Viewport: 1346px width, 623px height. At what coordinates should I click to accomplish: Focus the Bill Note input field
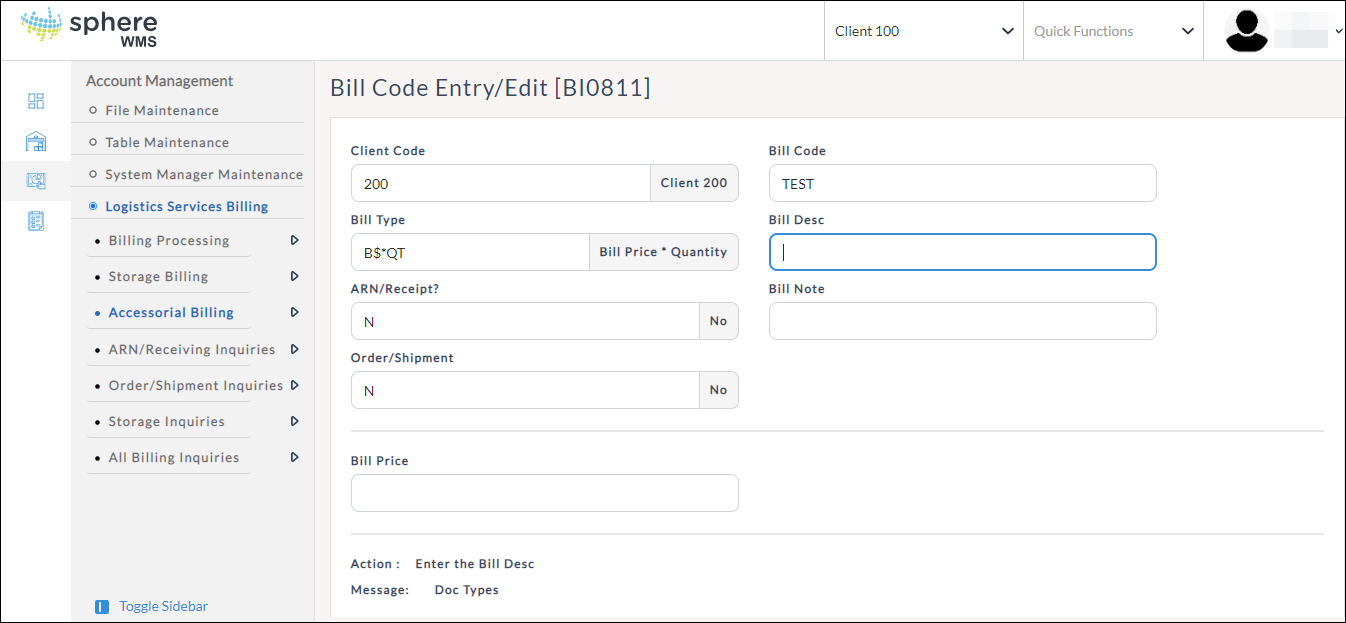coord(962,321)
